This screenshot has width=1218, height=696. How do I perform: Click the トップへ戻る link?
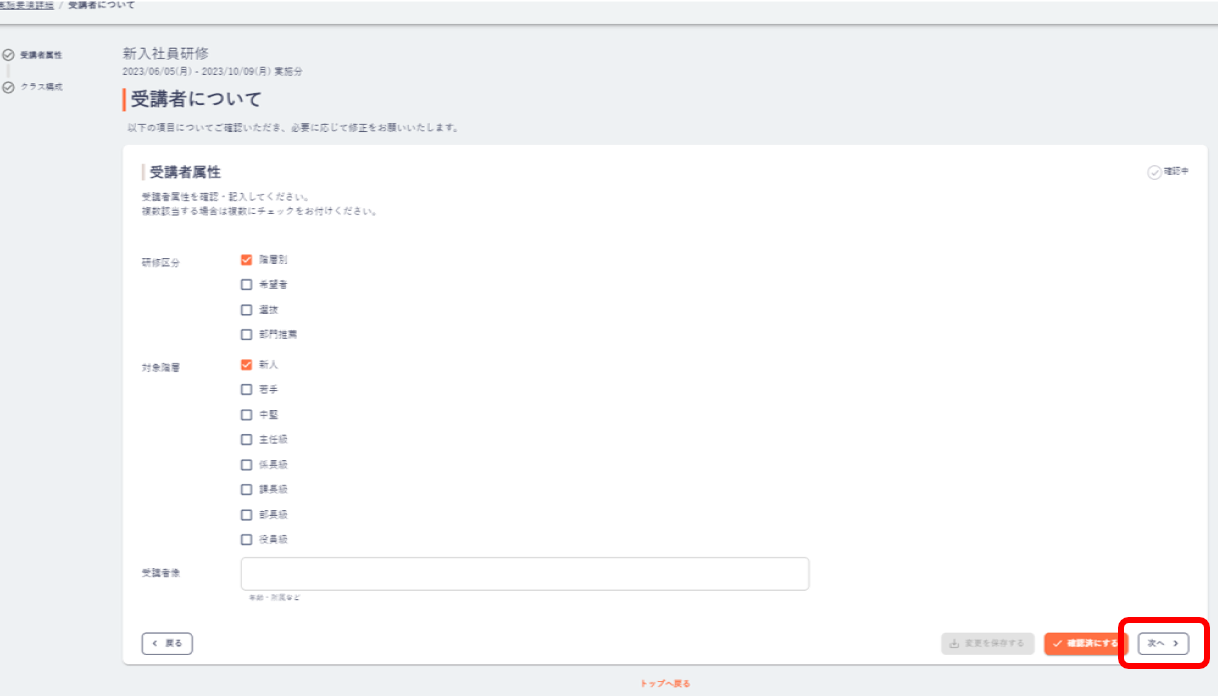coord(665,684)
